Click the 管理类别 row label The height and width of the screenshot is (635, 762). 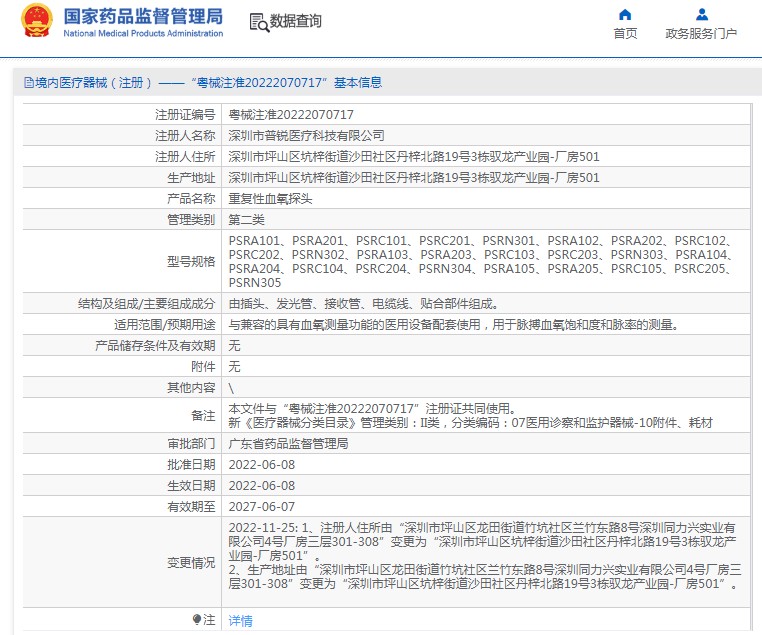pos(190,220)
